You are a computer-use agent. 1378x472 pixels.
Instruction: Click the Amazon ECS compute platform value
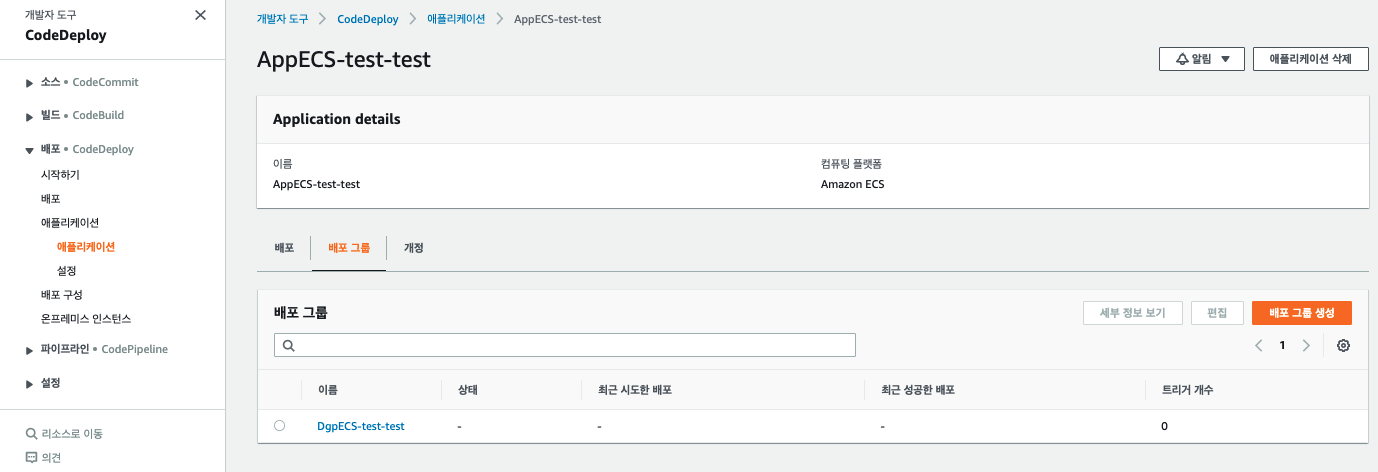[853, 184]
